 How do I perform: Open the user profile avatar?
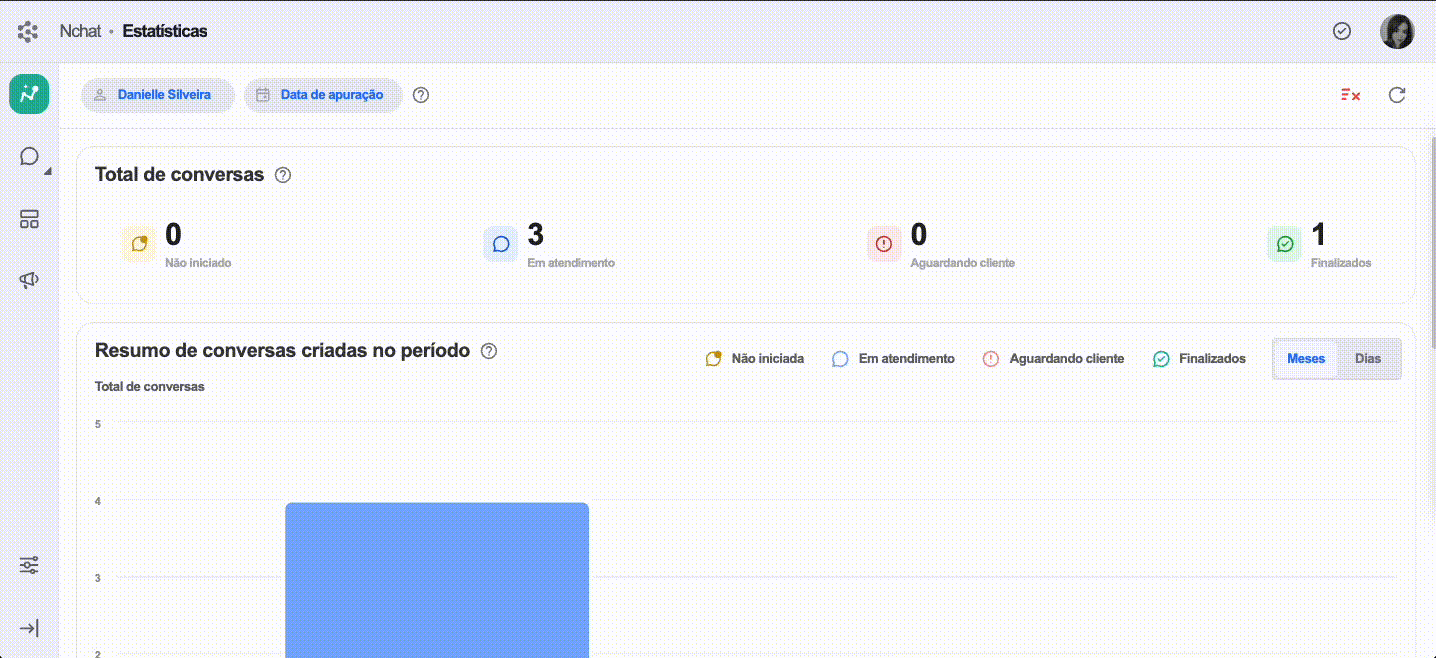[1397, 31]
